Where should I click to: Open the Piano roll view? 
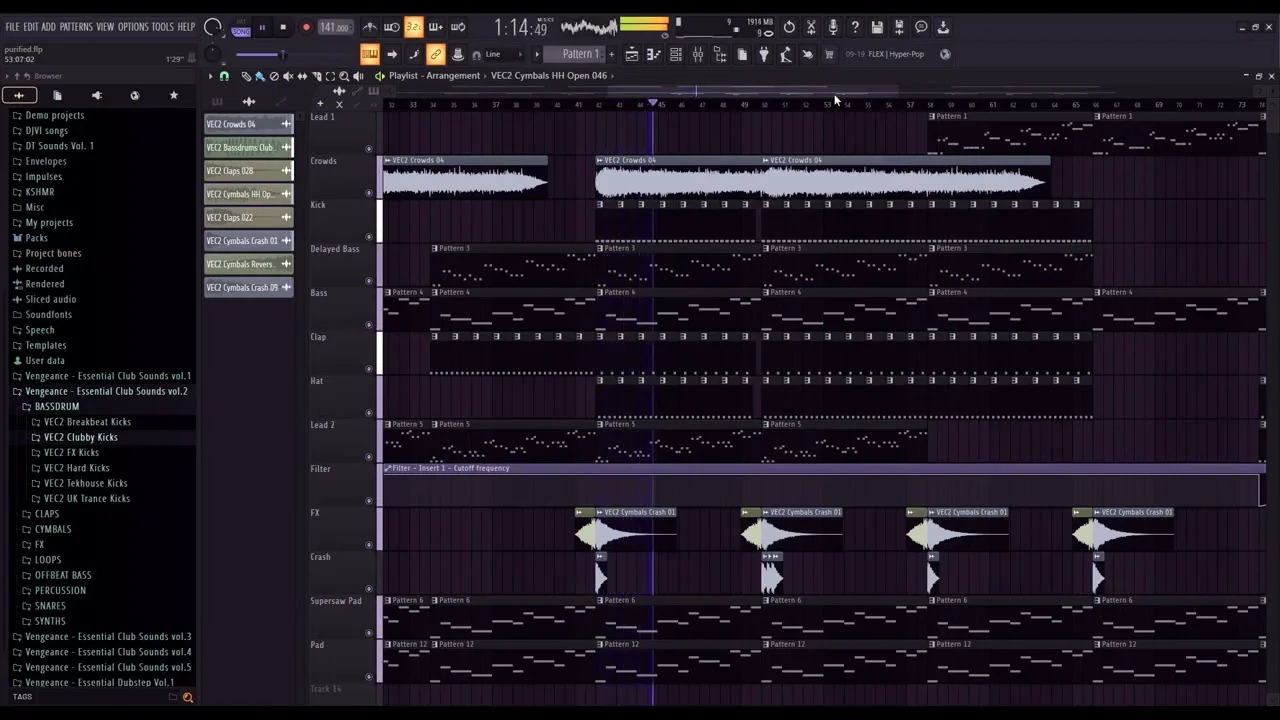coord(654,54)
